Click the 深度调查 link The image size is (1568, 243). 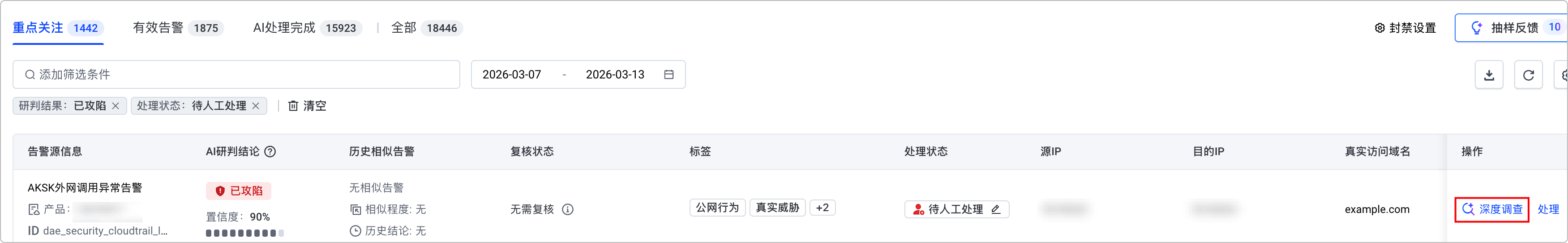(1492, 209)
